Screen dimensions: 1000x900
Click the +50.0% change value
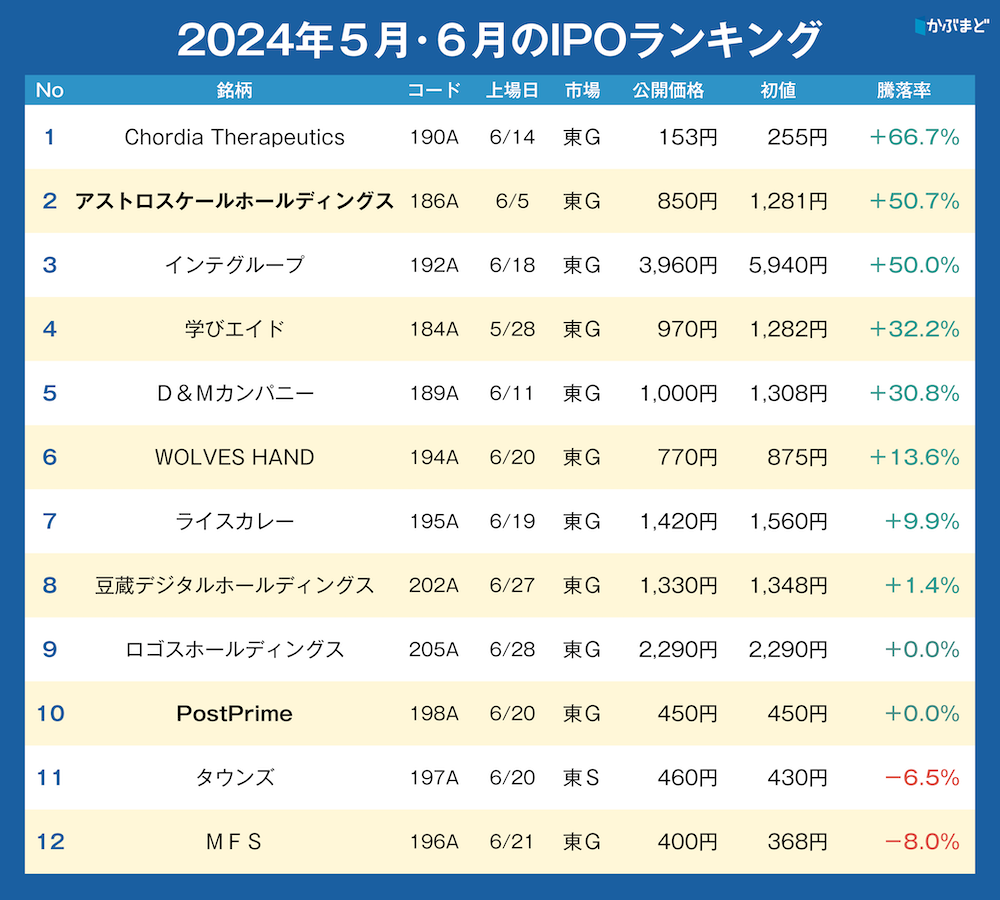coord(914,265)
